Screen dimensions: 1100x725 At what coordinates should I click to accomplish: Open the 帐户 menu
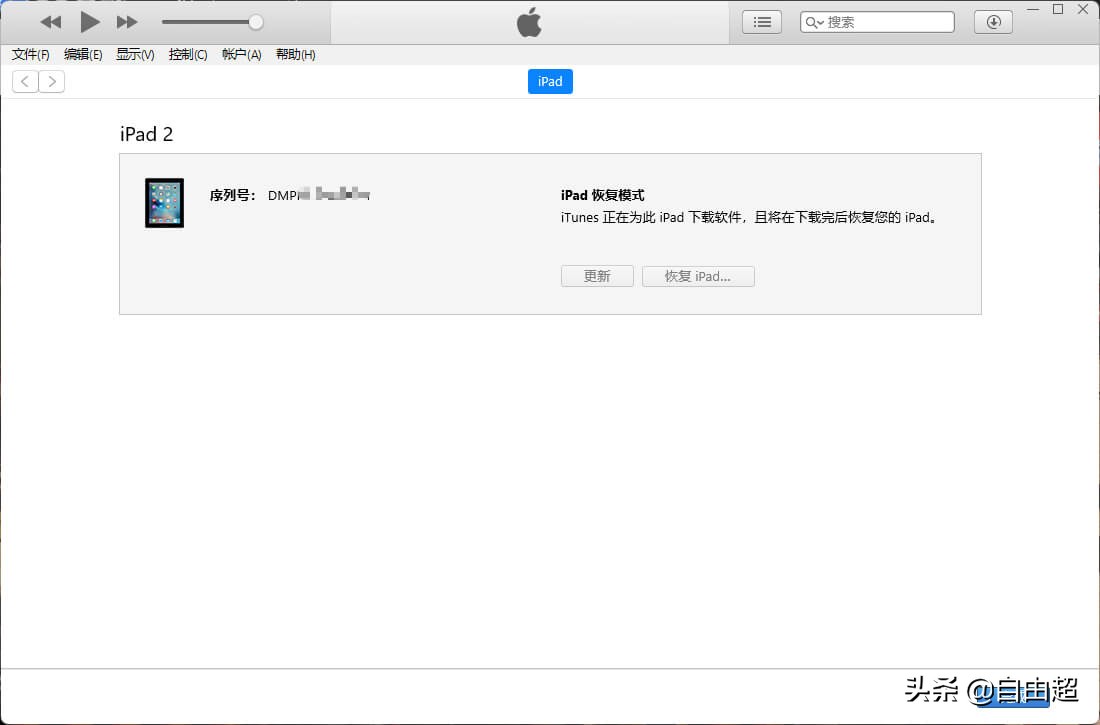point(240,55)
